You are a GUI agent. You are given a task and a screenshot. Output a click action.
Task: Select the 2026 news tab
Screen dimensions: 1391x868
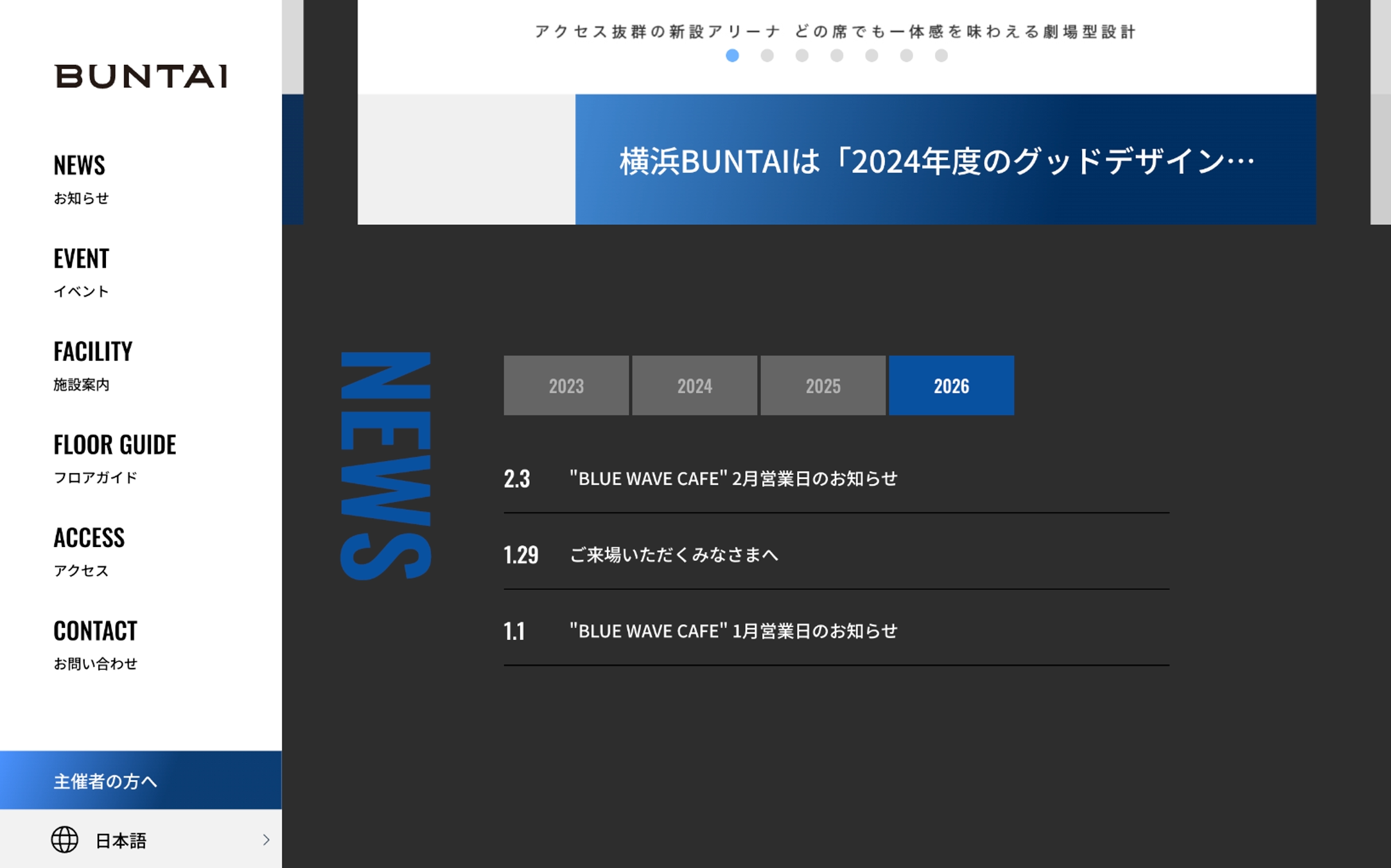(951, 386)
